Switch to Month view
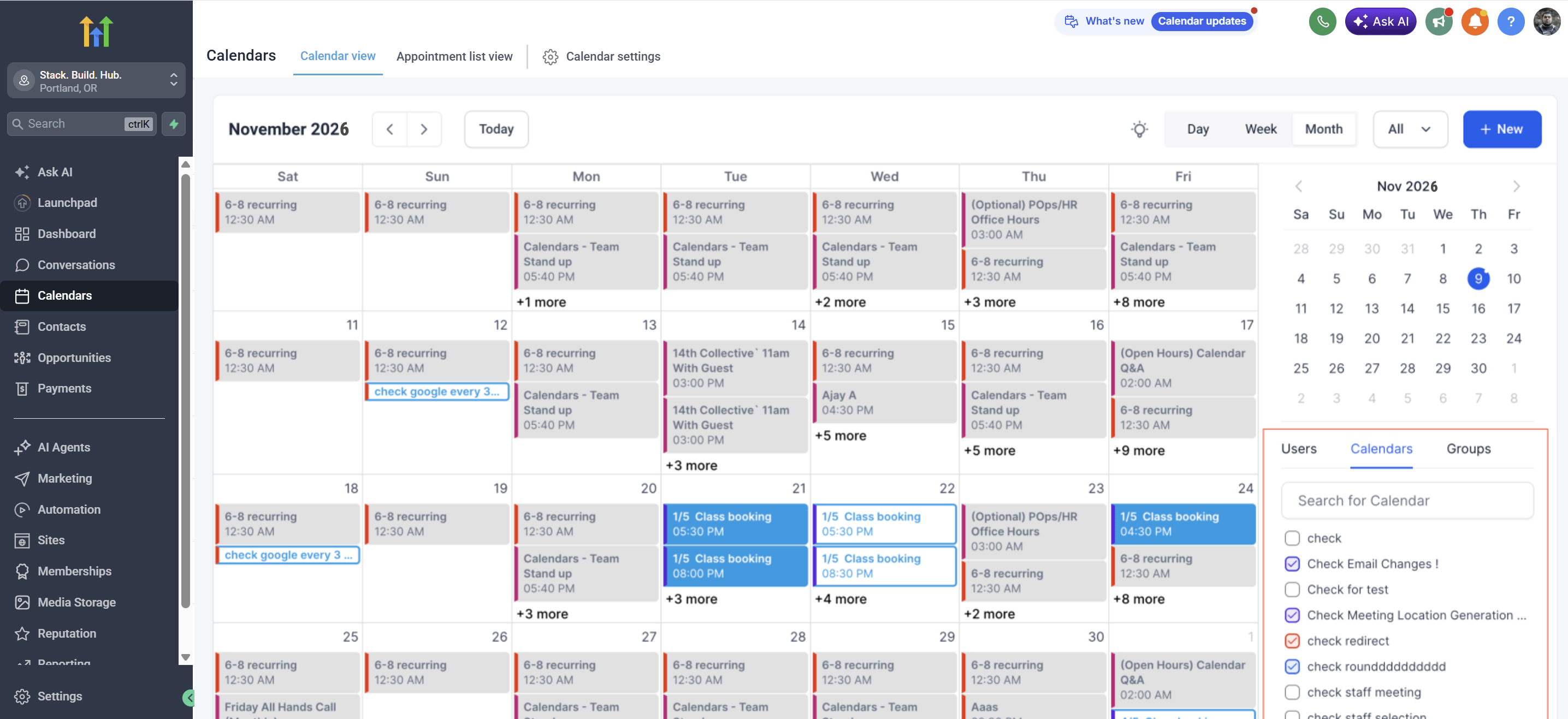The height and width of the screenshot is (719, 1568). click(x=1323, y=129)
